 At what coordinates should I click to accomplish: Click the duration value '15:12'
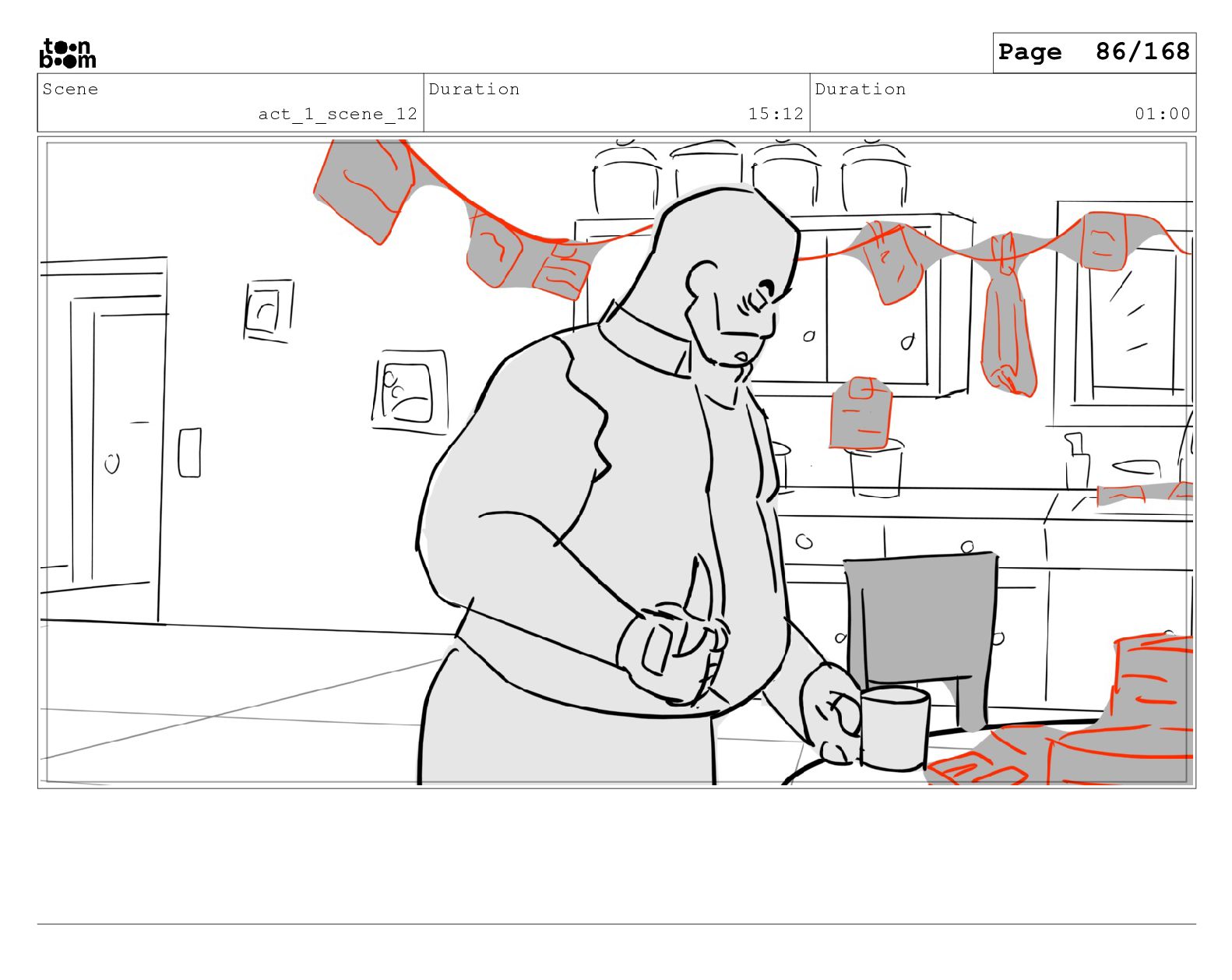point(776,114)
